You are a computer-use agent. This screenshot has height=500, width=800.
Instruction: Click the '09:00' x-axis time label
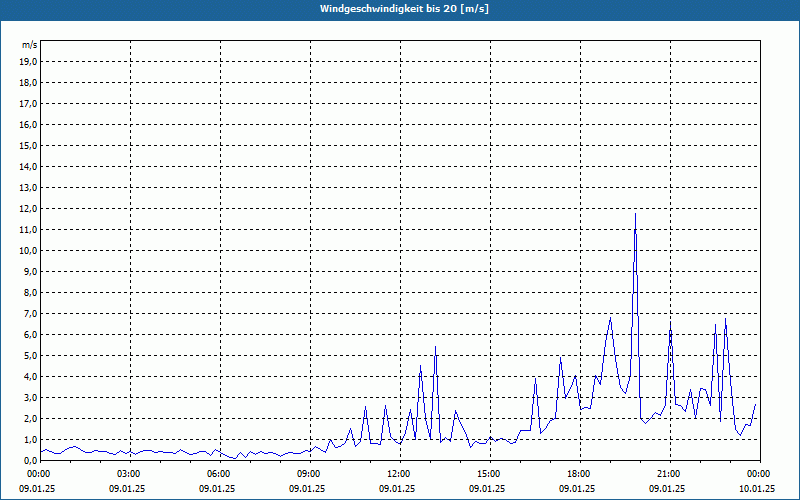[x=307, y=474]
